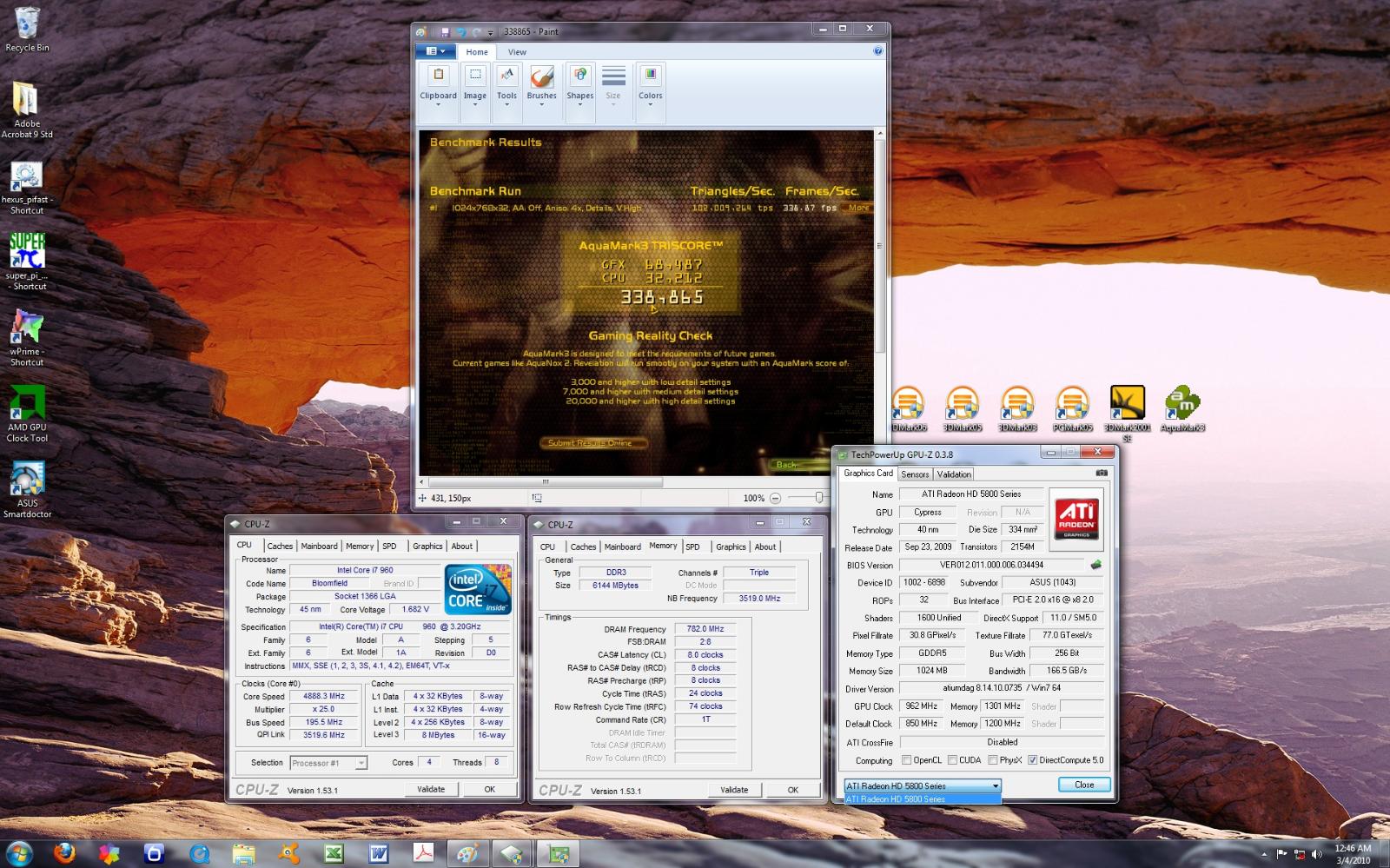Image resolution: width=1390 pixels, height=868 pixels.
Task: Open ASUS Smartdoctor desktop icon
Action: pos(27,491)
